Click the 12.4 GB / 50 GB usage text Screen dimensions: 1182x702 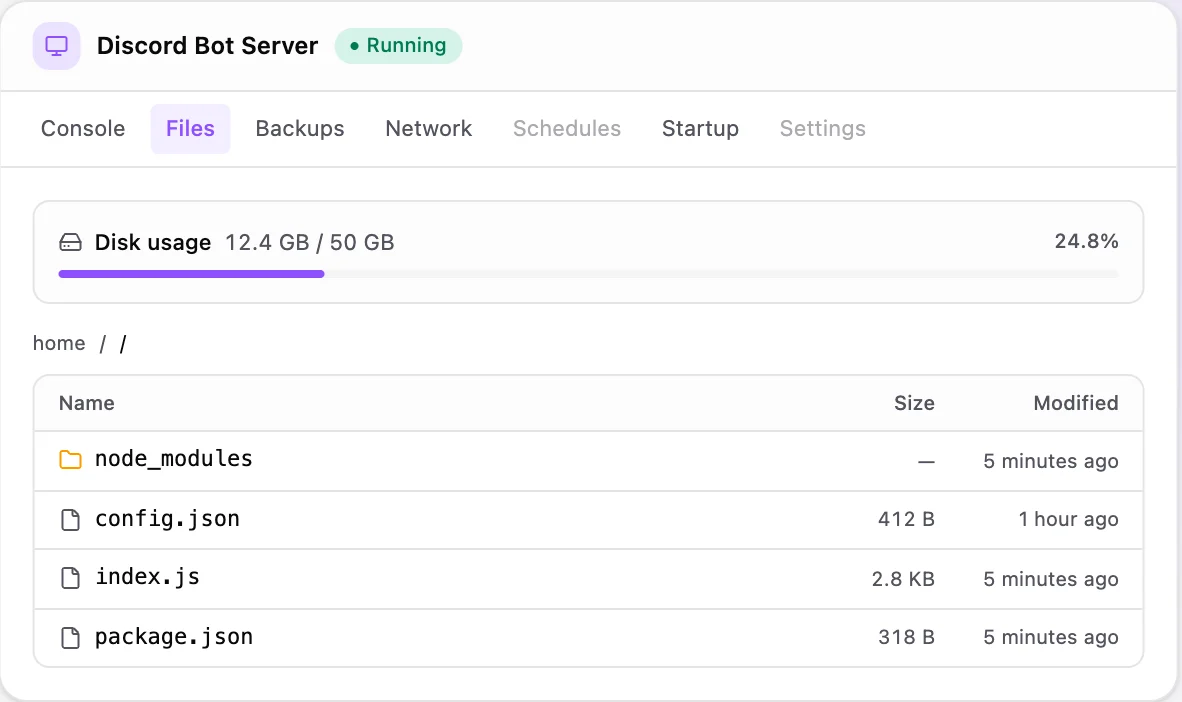click(310, 242)
